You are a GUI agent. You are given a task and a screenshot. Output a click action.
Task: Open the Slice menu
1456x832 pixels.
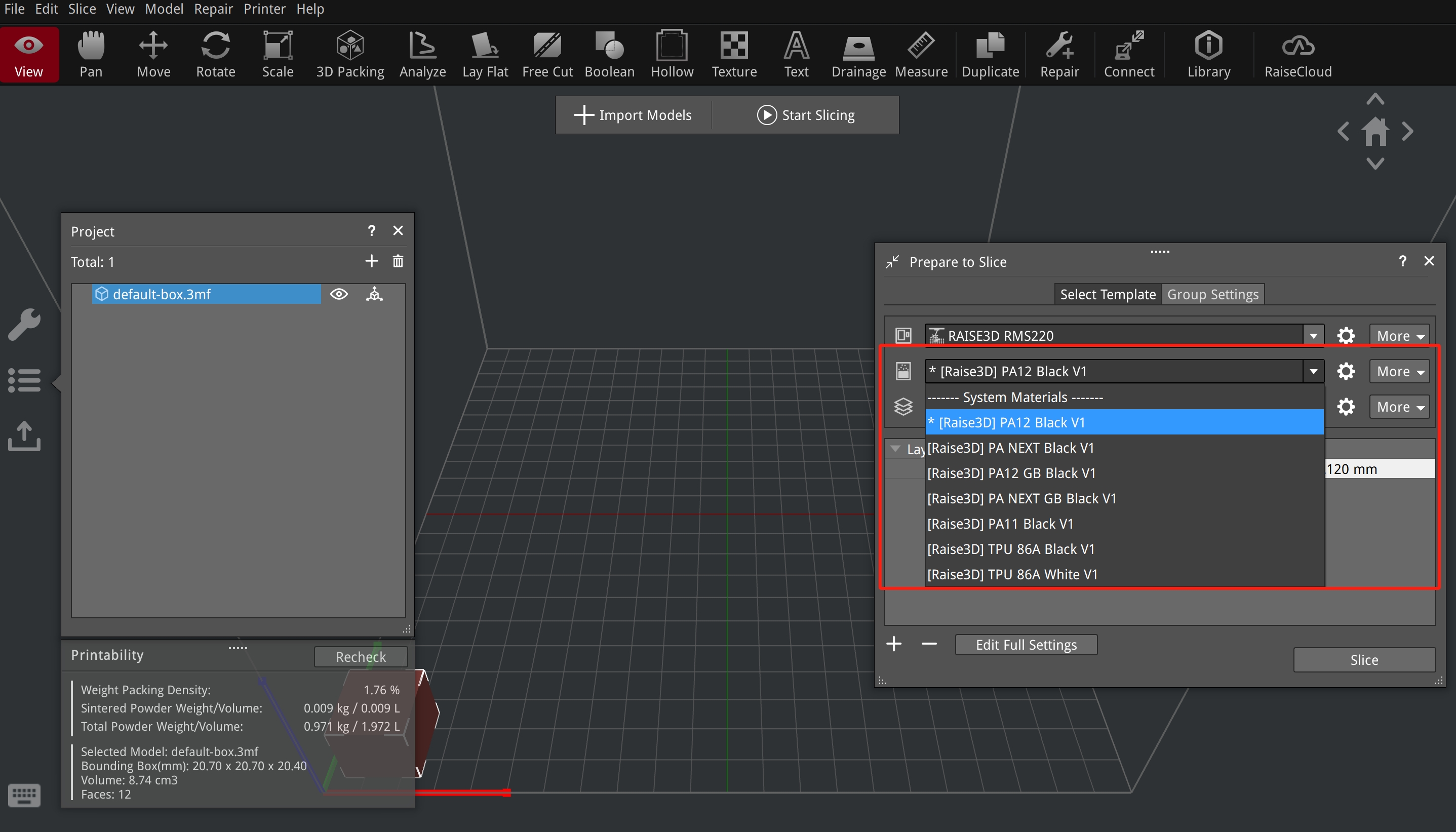[x=82, y=9]
